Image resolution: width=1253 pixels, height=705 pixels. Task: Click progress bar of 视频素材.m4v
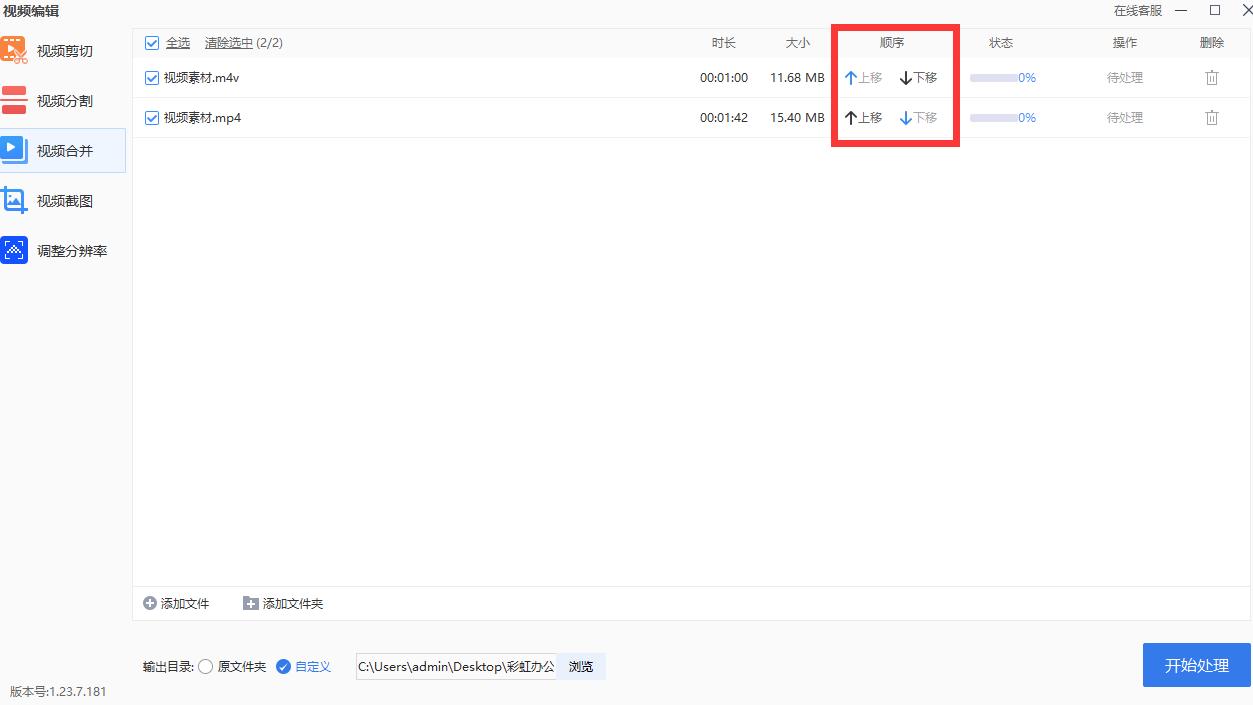994,77
